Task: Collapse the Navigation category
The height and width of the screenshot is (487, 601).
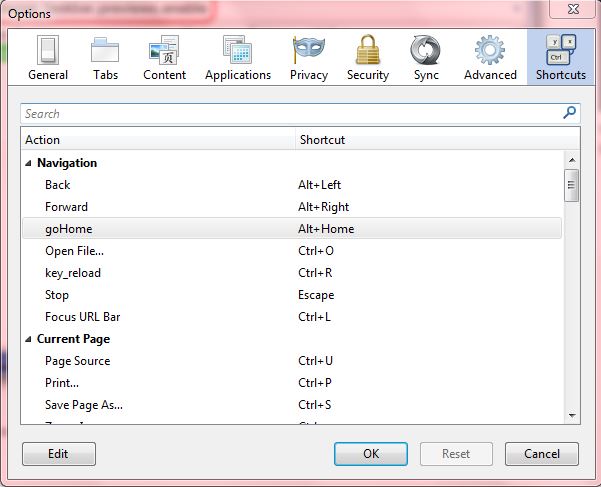Action: point(28,163)
